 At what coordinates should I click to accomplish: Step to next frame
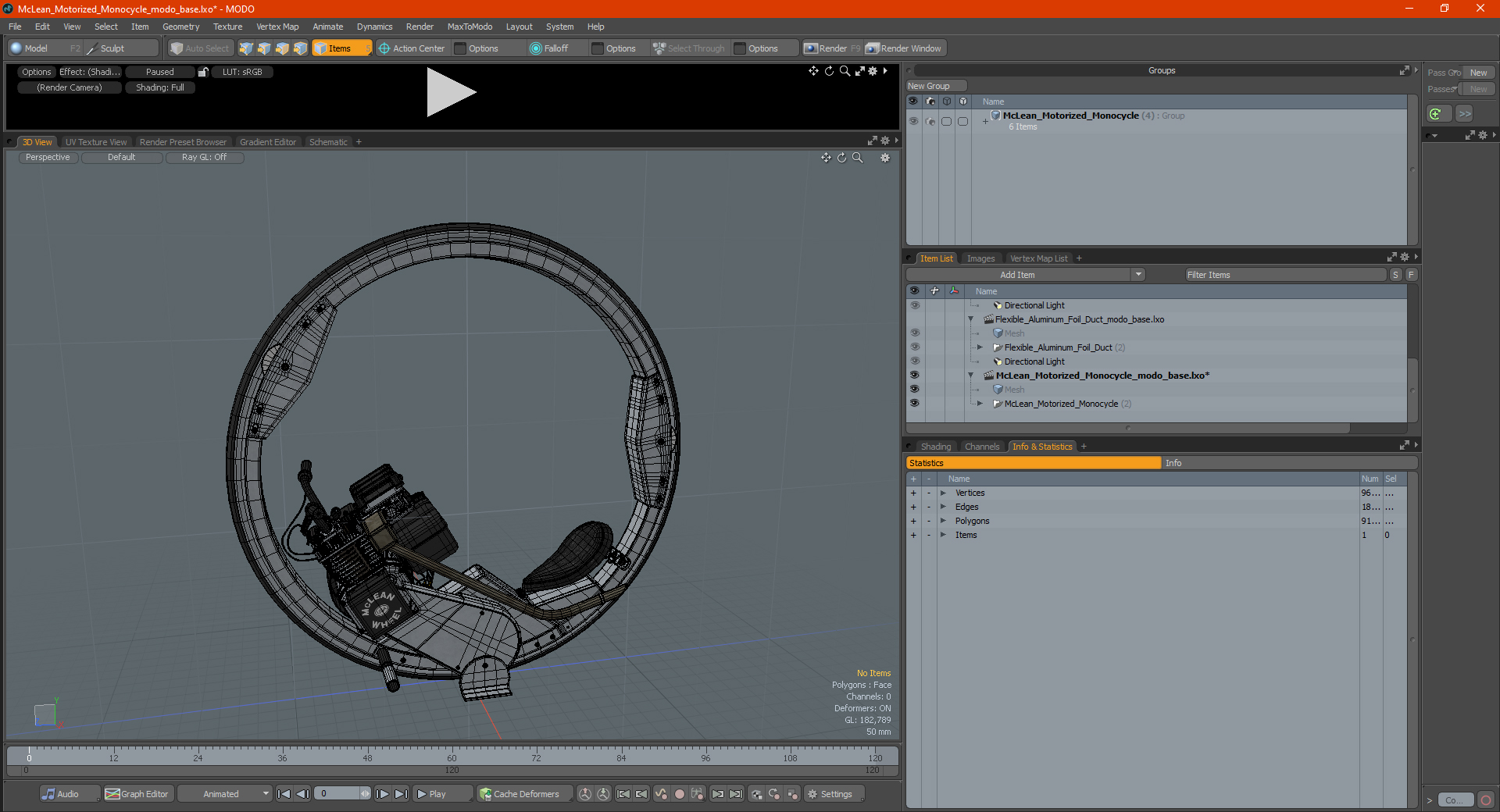(382, 794)
